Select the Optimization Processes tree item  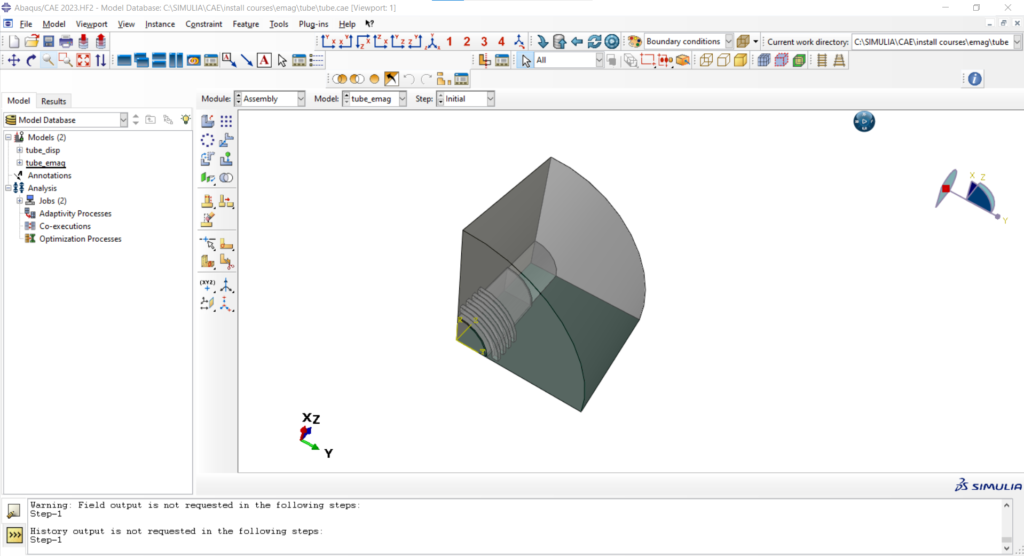80,239
